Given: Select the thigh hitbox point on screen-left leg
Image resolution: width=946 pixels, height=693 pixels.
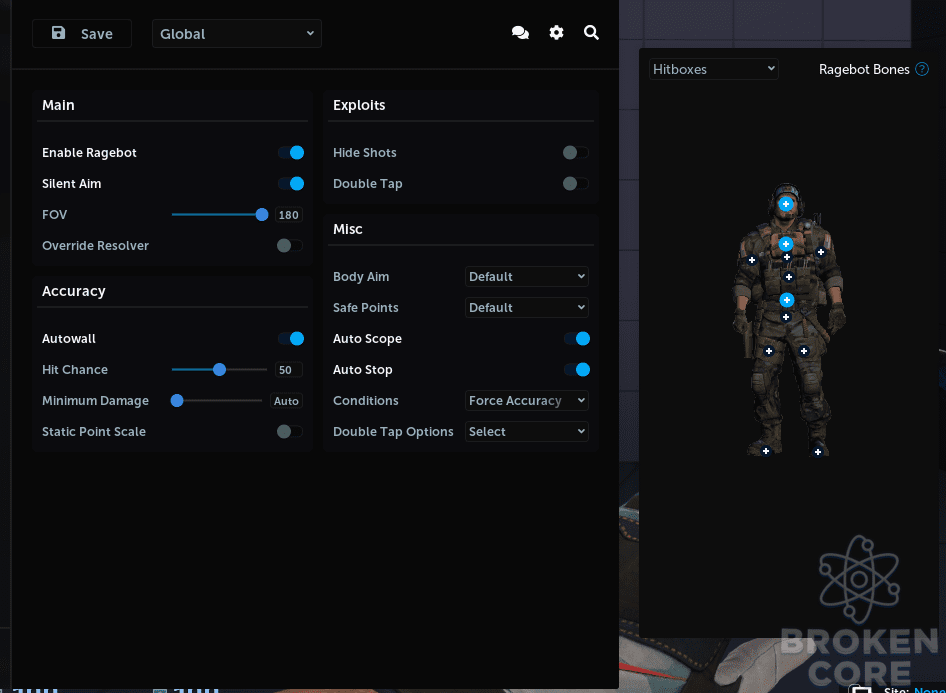Looking at the screenshot, I should click(769, 351).
